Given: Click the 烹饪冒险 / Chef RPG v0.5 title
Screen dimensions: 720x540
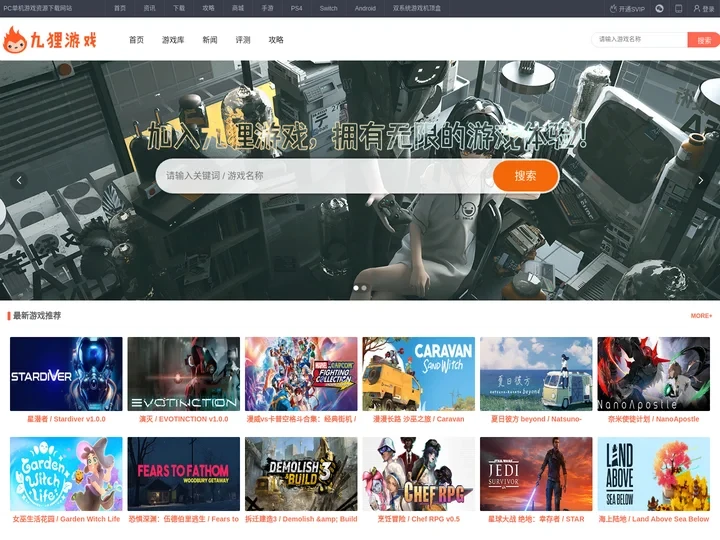Looking at the screenshot, I should click(x=419, y=519).
